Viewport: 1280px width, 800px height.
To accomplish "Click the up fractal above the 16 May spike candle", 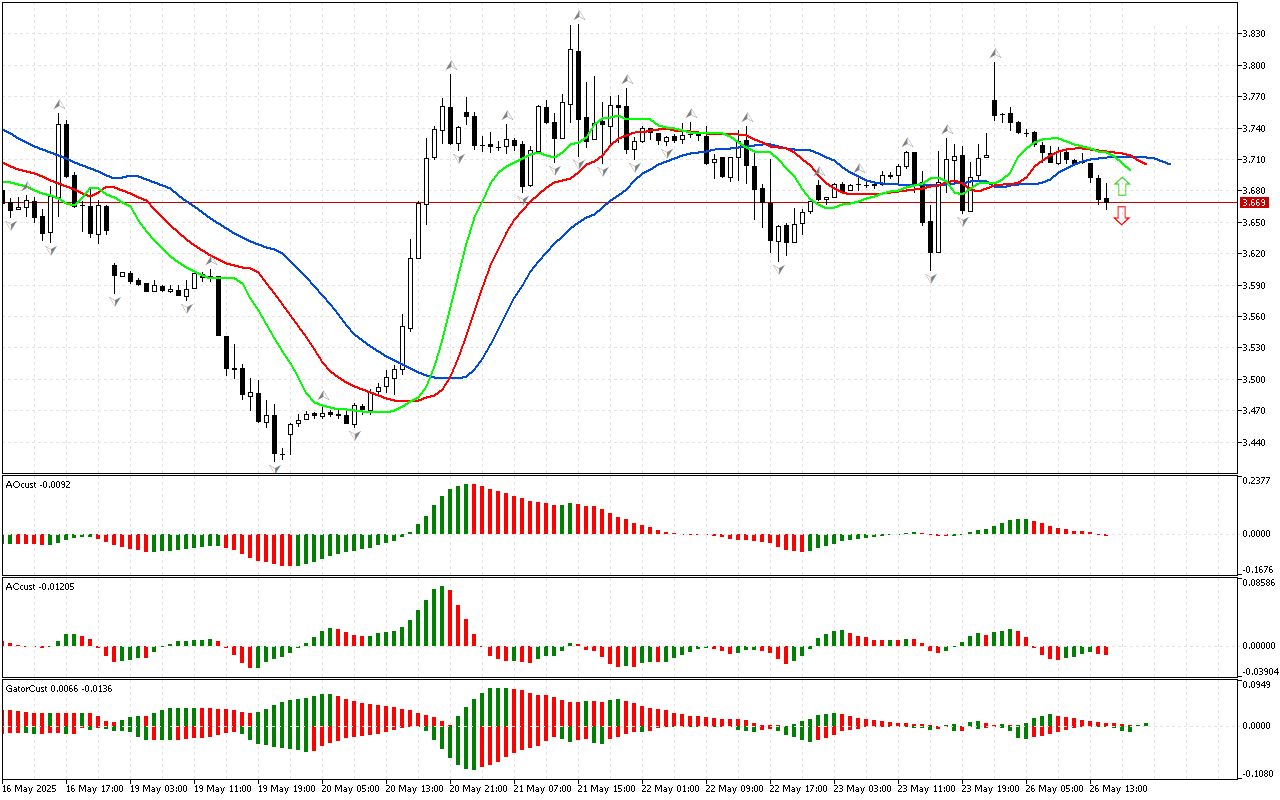I will 59,103.
